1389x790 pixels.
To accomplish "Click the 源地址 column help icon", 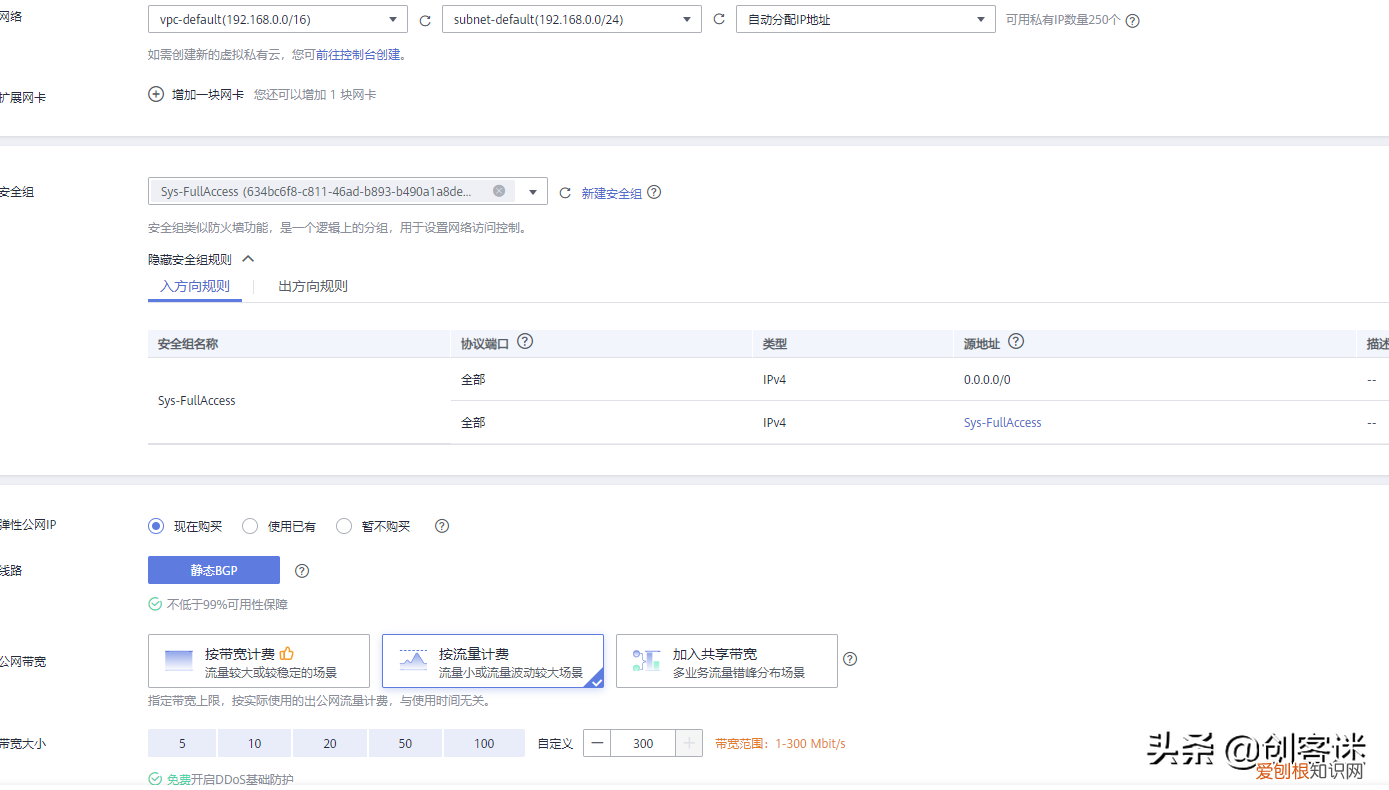I will [x=1016, y=341].
